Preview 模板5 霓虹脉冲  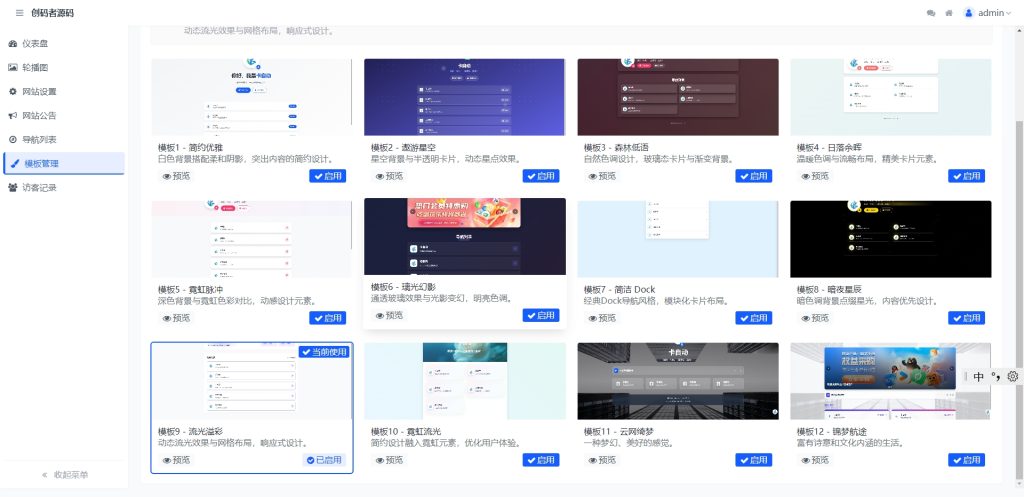point(176,318)
